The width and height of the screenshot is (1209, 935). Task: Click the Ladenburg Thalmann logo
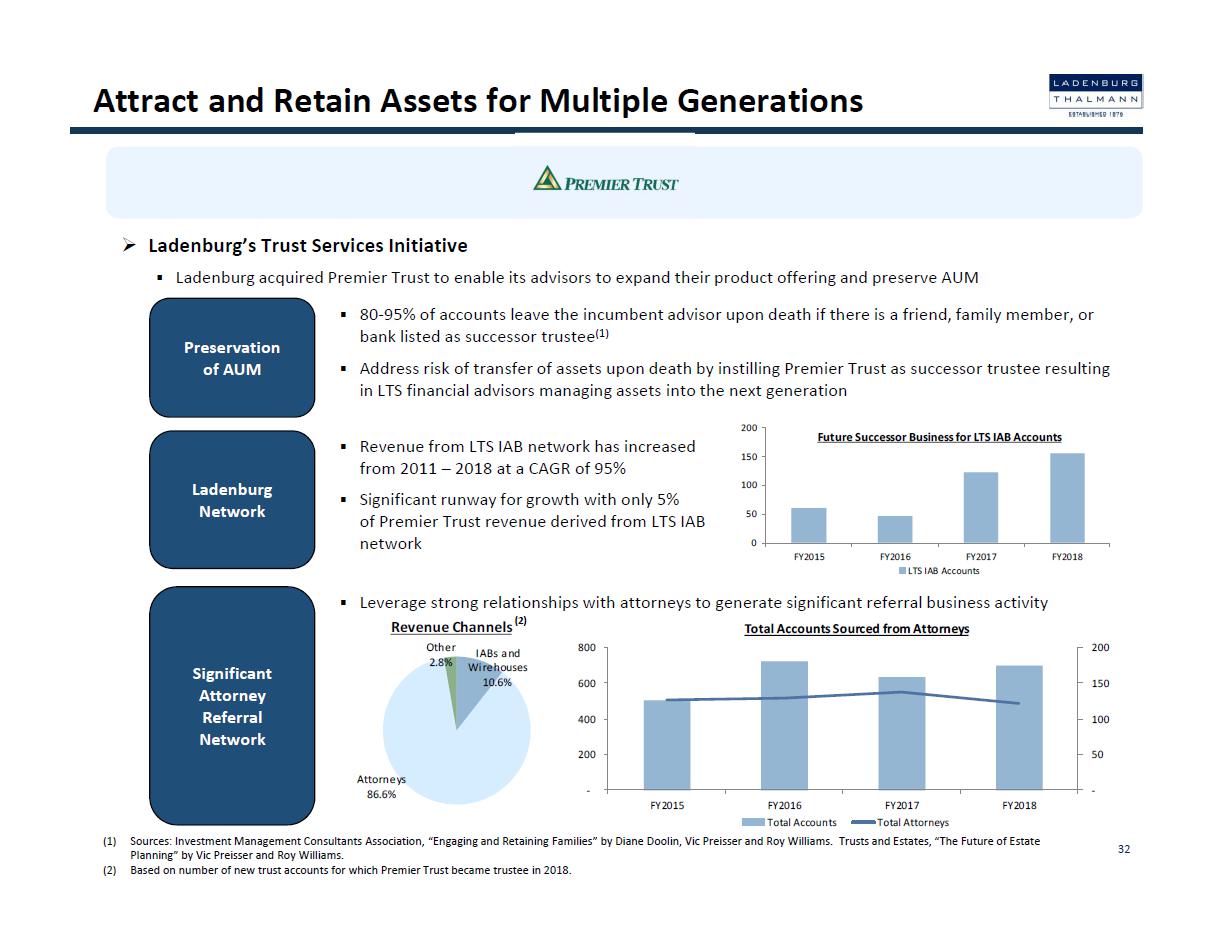(x=1095, y=94)
